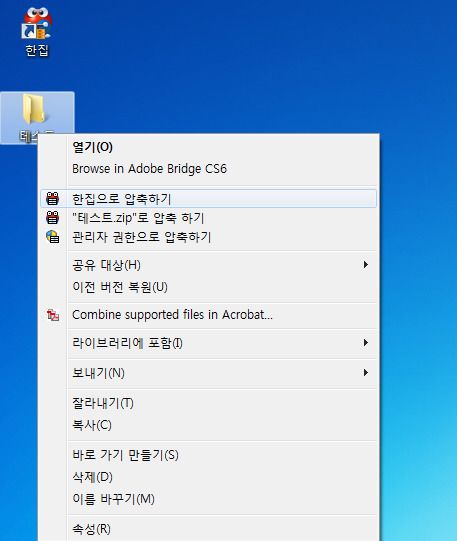The image size is (457, 541).
Task: Open 라이브러리에 포함(I) entry
Action: click(x=208, y=343)
